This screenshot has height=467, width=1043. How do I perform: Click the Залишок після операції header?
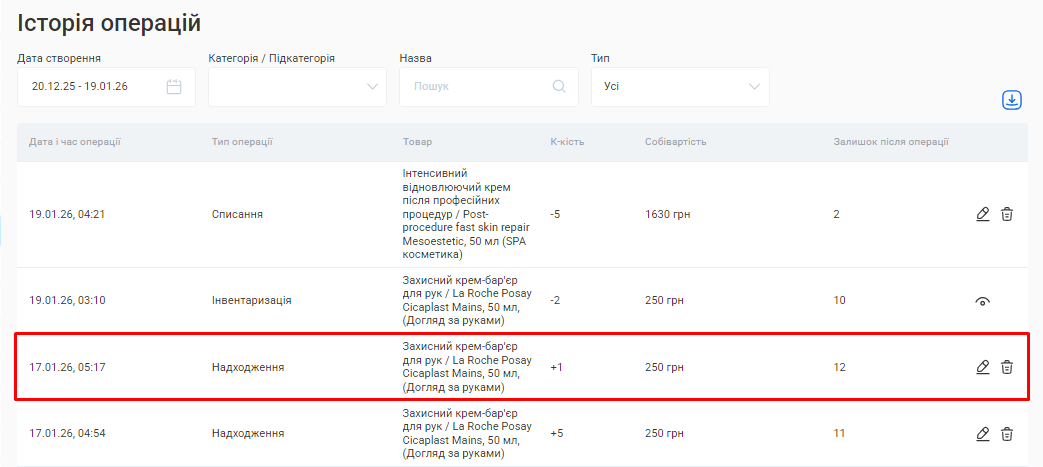[891, 142]
